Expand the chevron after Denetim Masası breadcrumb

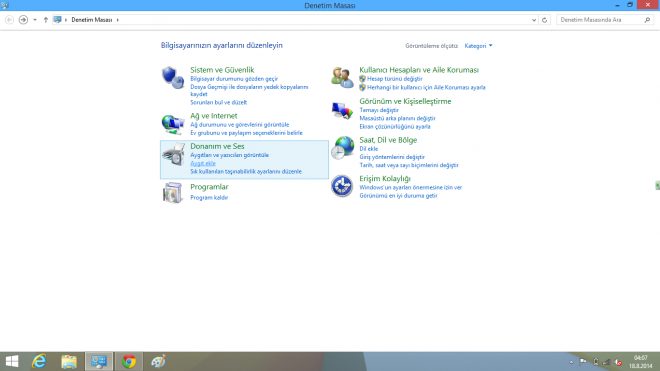click(117, 20)
